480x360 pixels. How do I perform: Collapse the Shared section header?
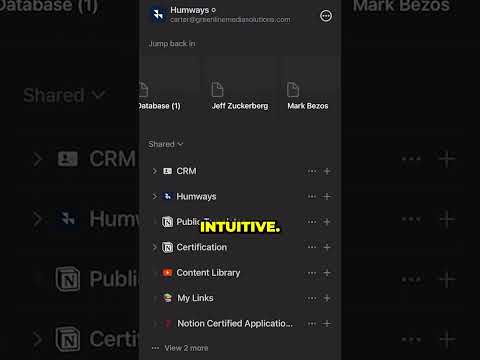click(x=166, y=144)
